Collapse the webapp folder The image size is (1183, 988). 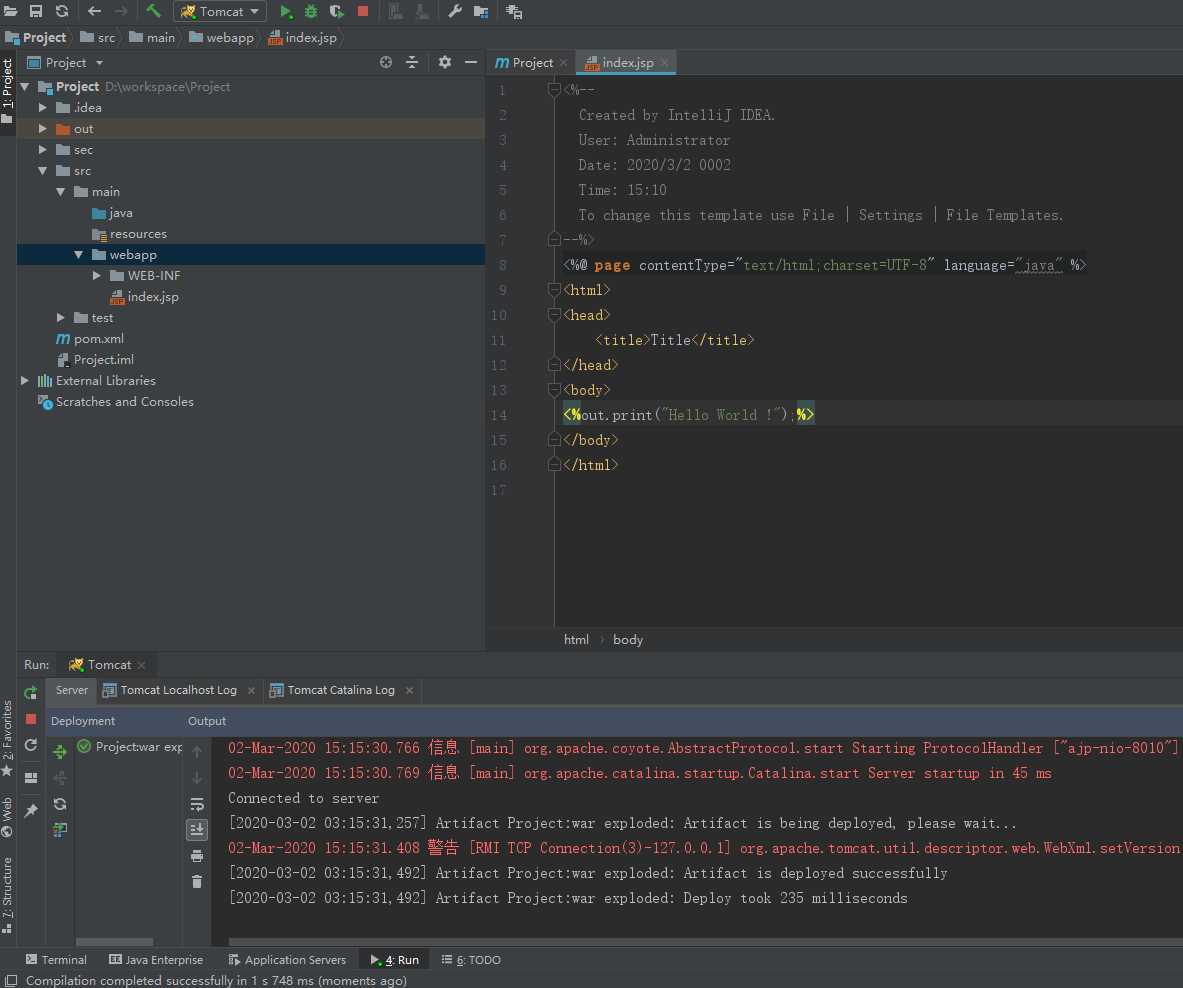point(78,255)
